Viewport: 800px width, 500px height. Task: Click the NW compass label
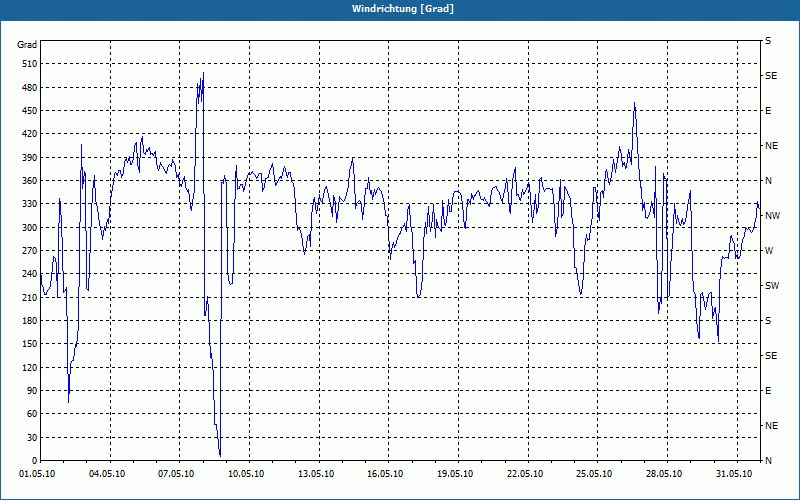tap(772, 216)
